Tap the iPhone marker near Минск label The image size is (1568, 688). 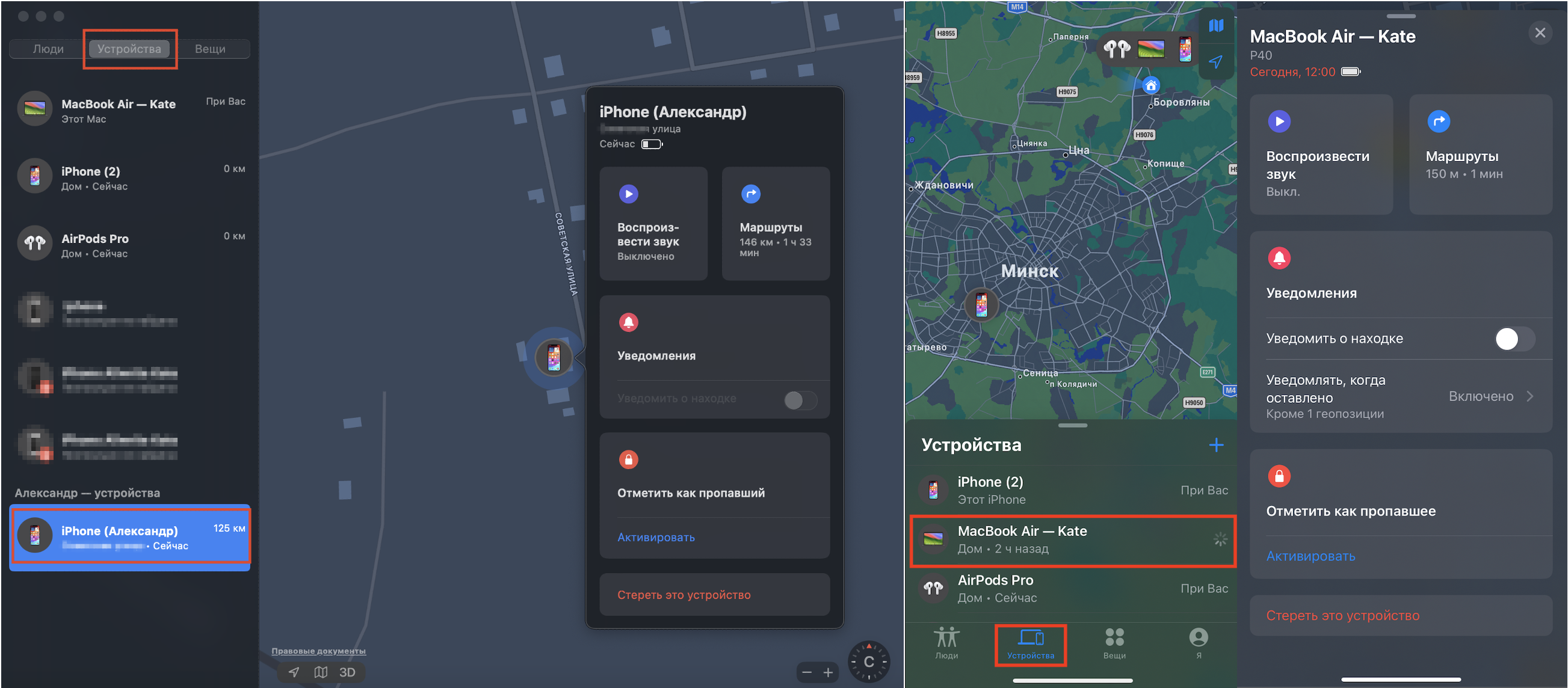point(981,305)
